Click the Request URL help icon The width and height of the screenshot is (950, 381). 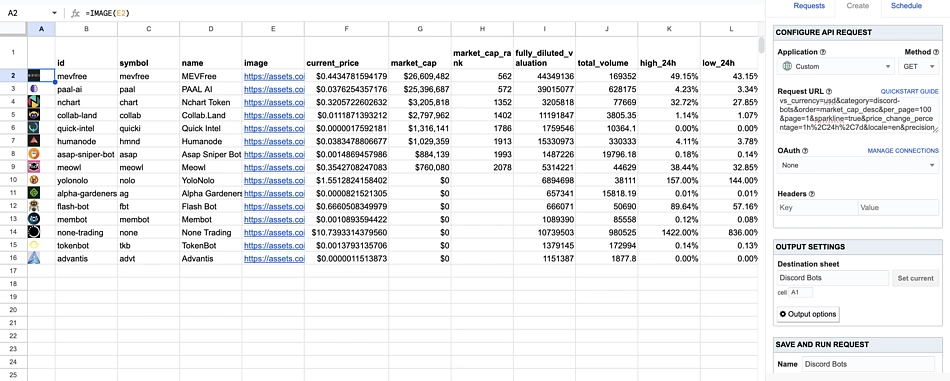pos(829,91)
